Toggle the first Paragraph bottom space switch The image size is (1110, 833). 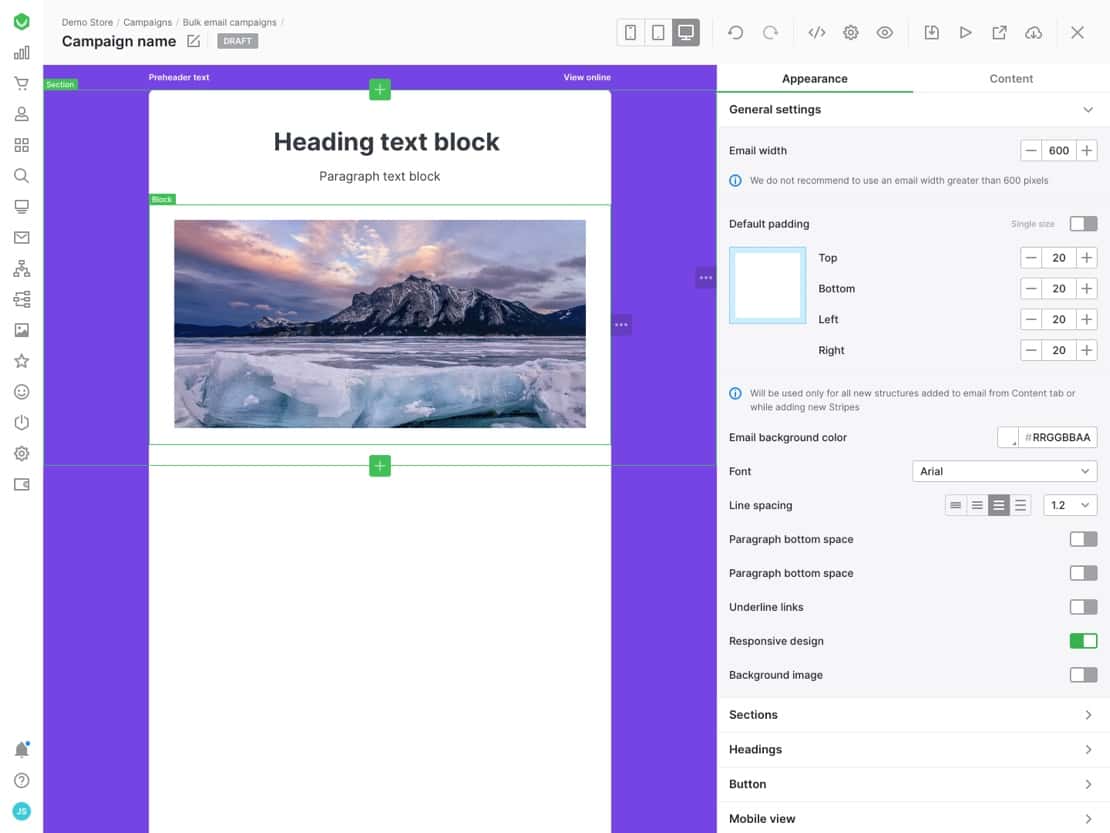tap(1083, 539)
